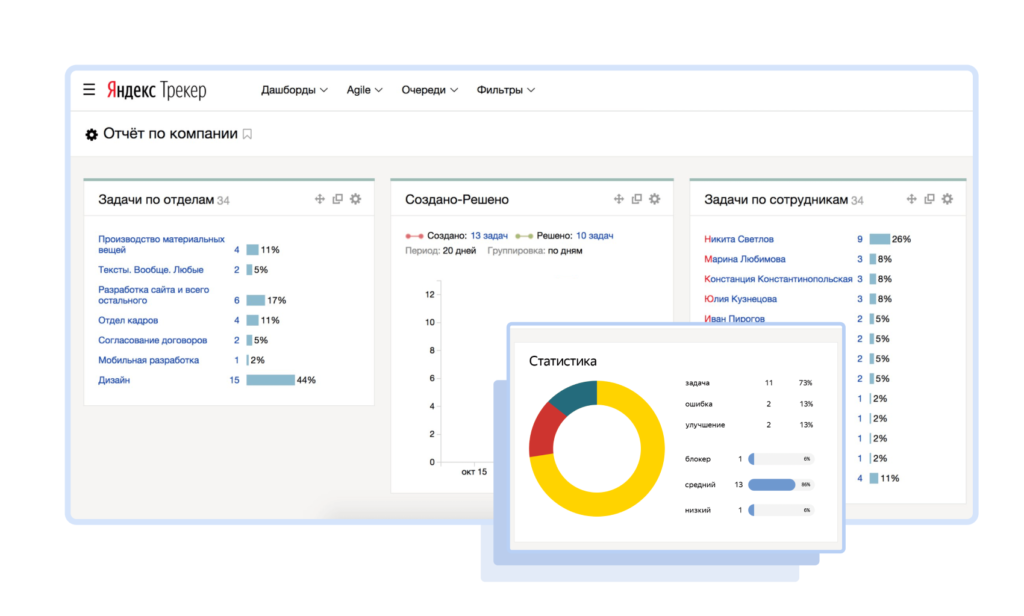1024x616 pixels.
Task: Clone the Задачи по сотрудникам widget
Action: pos(929,199)
